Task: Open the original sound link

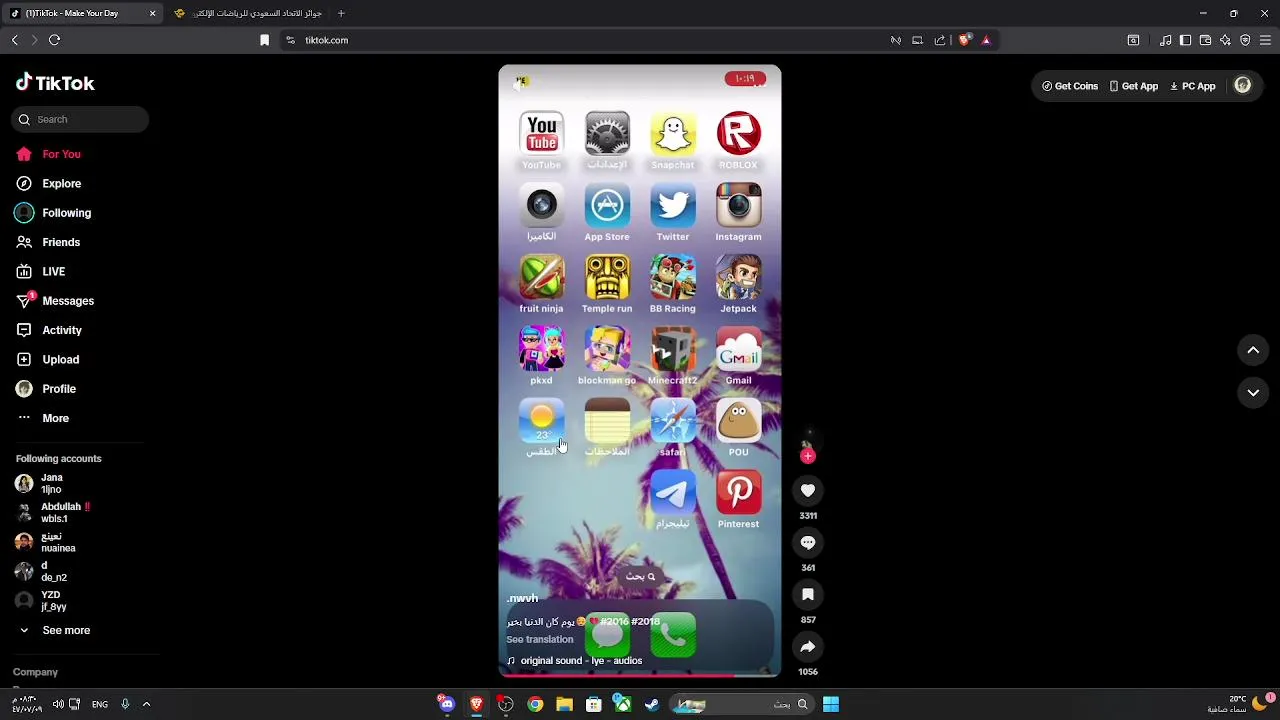Action: [574, 661]
